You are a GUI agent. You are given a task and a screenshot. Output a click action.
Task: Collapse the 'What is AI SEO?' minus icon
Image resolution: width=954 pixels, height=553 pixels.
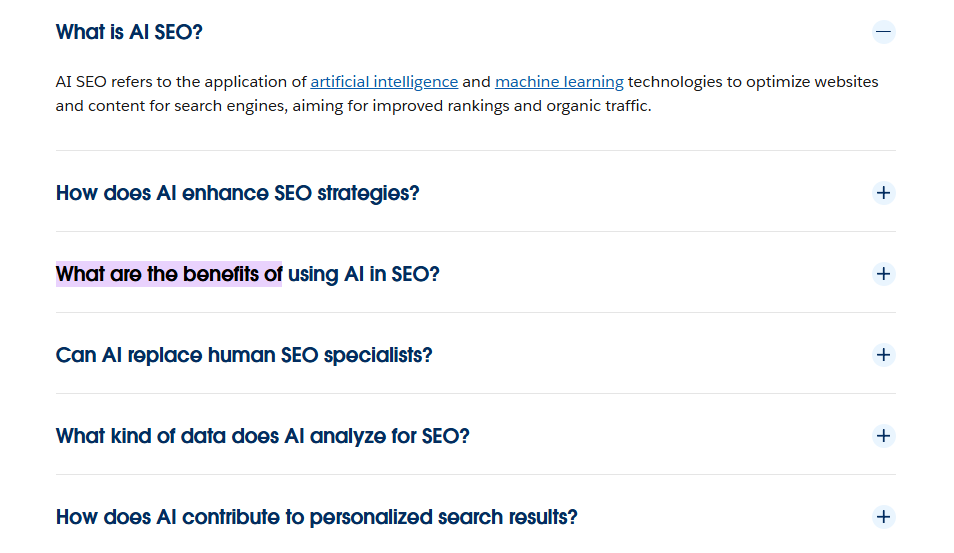click(x=883, y=32)
